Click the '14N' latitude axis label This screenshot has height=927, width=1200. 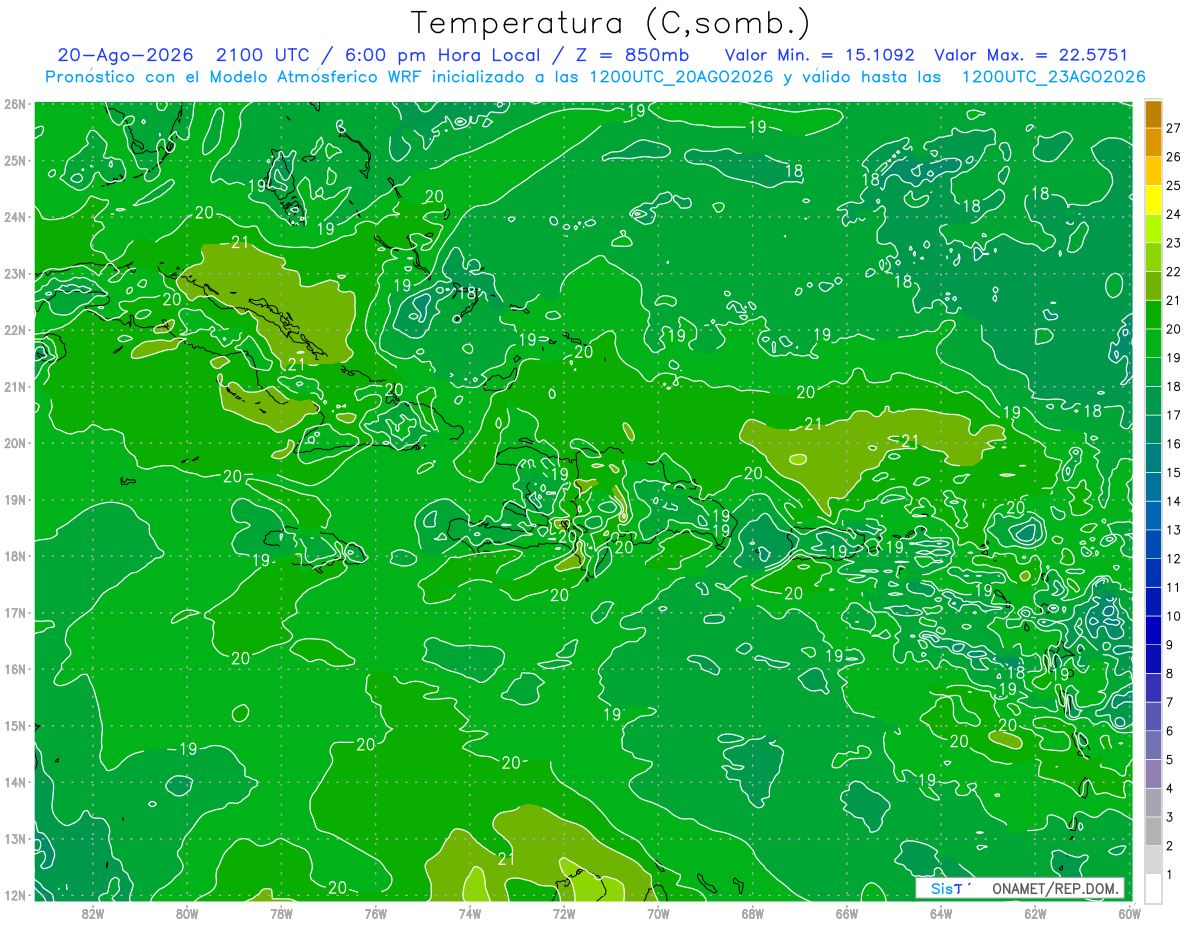click(x=15, y=782)
